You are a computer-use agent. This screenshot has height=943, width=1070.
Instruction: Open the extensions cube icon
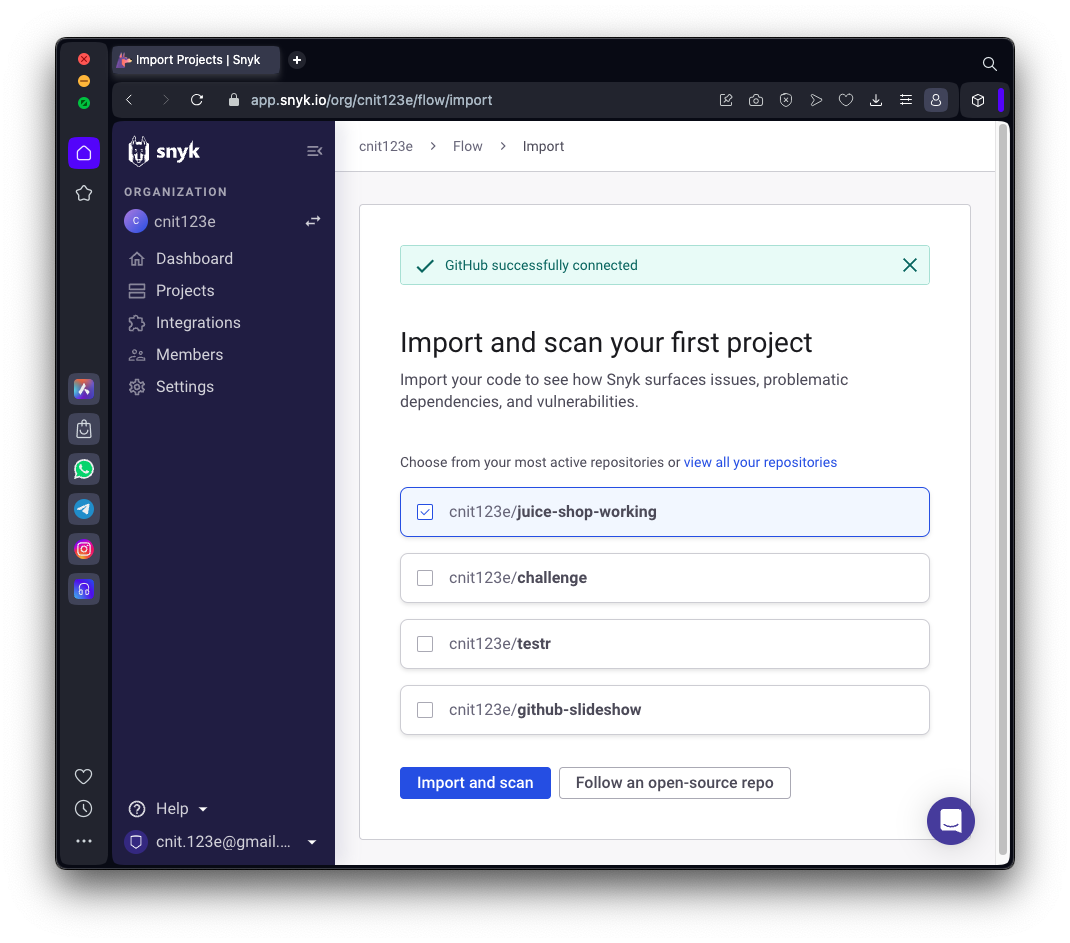coord(978,100)
